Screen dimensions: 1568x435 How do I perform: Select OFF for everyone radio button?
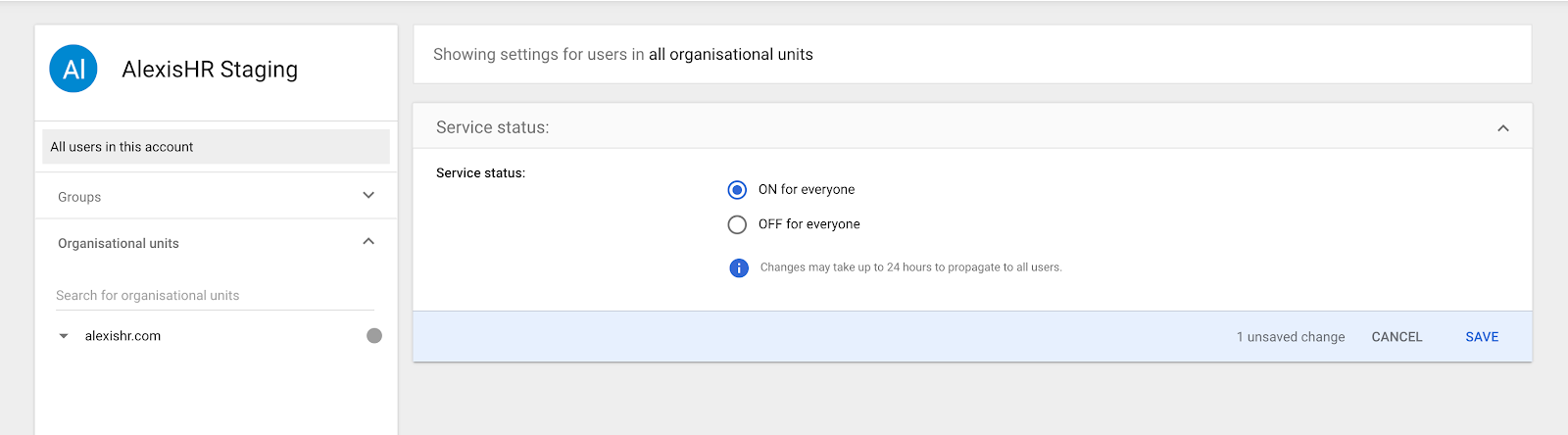tap(737, 224)
